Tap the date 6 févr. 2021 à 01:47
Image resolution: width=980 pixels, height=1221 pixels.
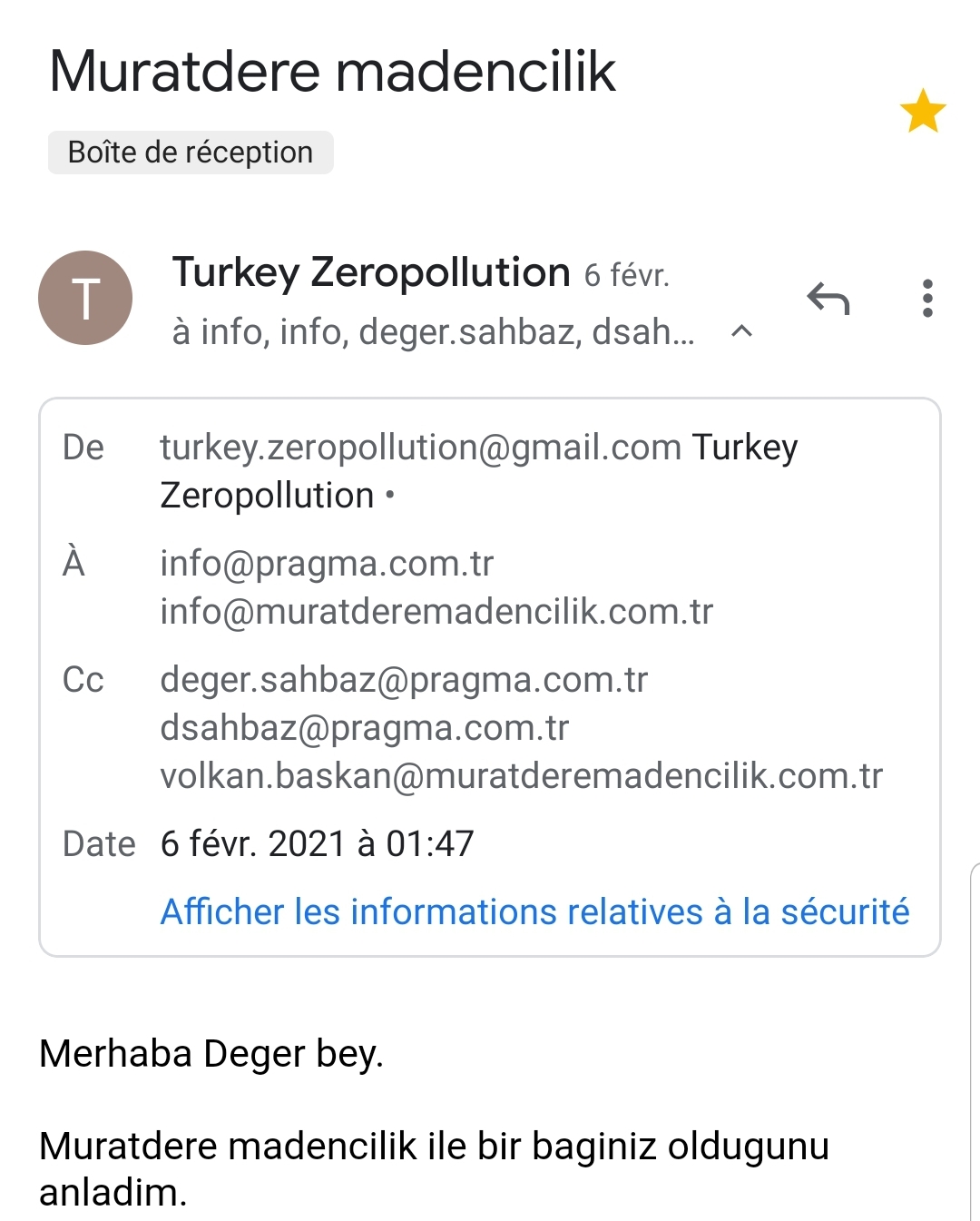click(x=318, y=844)
